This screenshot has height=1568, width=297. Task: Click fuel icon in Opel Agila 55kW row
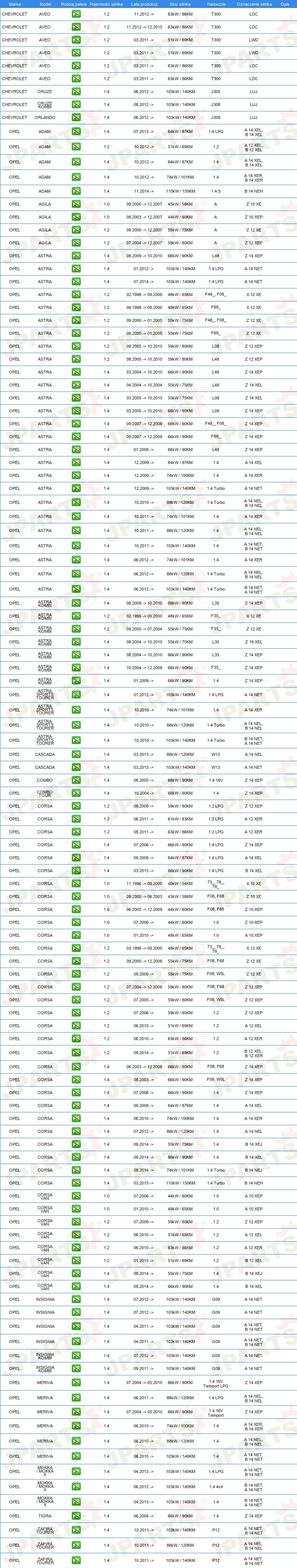point(76,230)
